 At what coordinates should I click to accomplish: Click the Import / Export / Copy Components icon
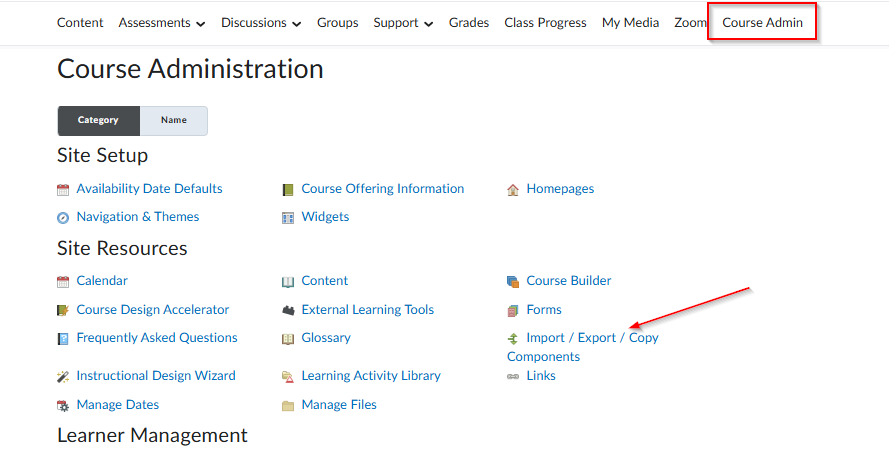coord(513,339)
